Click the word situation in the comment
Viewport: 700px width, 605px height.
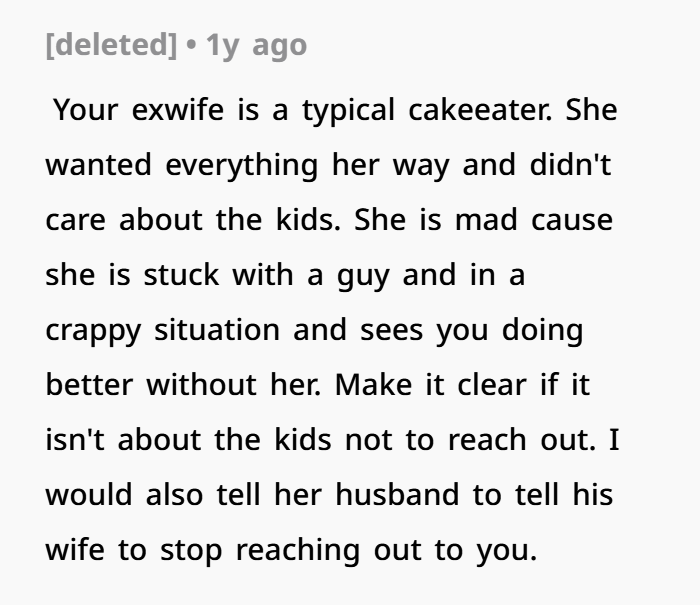click(x=217, y=330)
